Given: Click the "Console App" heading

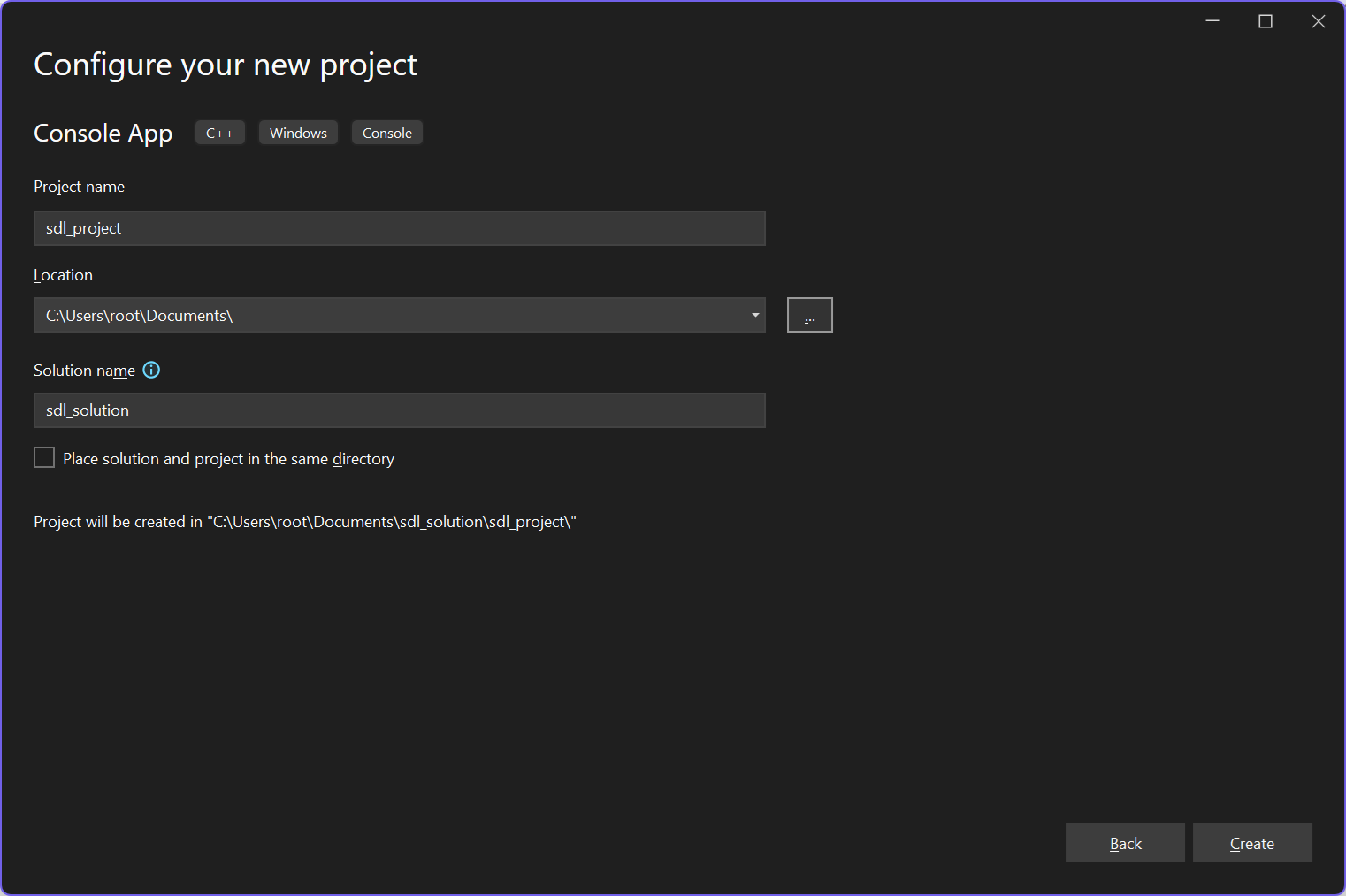Looking at the screenshot, I should (x=103, y=133).
